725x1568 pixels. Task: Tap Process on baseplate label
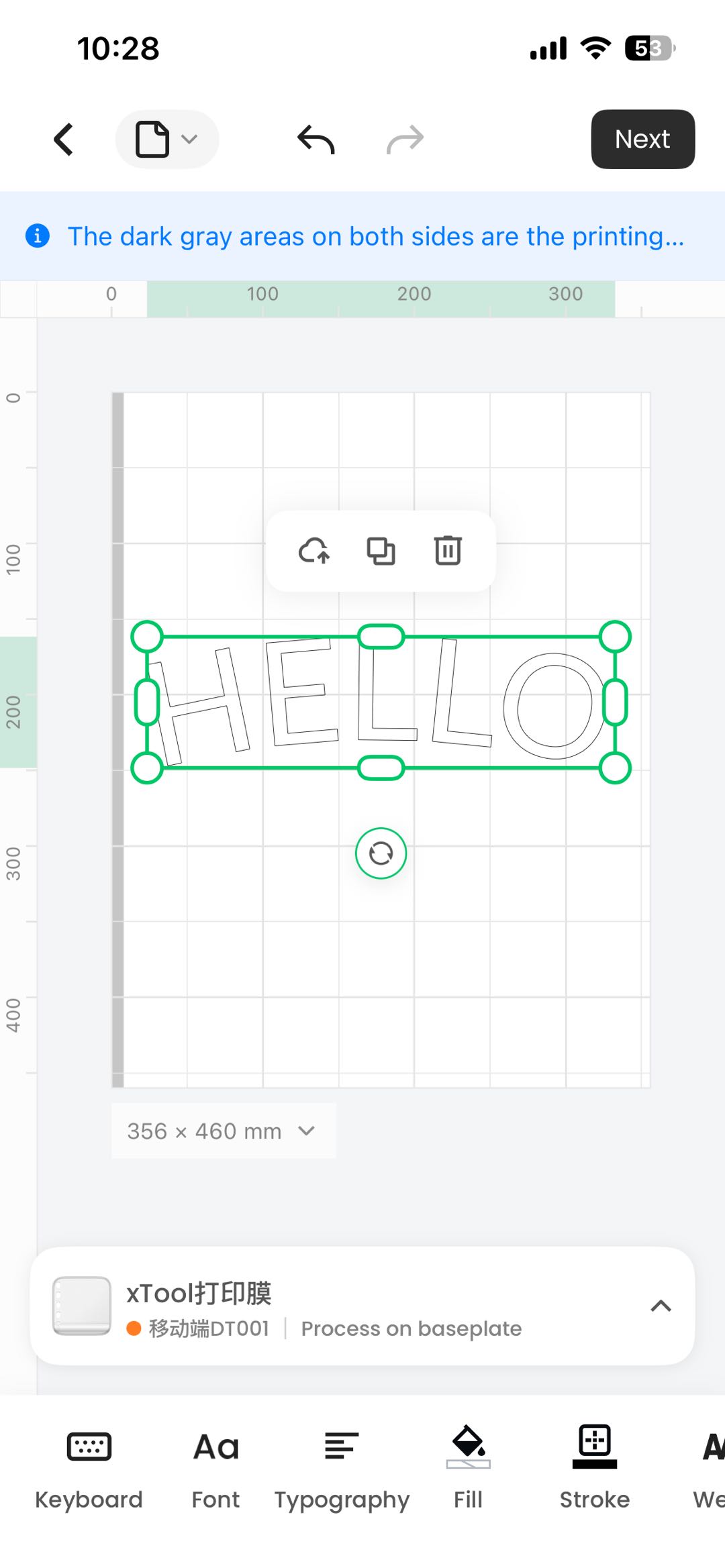[x=412, y=1328]
